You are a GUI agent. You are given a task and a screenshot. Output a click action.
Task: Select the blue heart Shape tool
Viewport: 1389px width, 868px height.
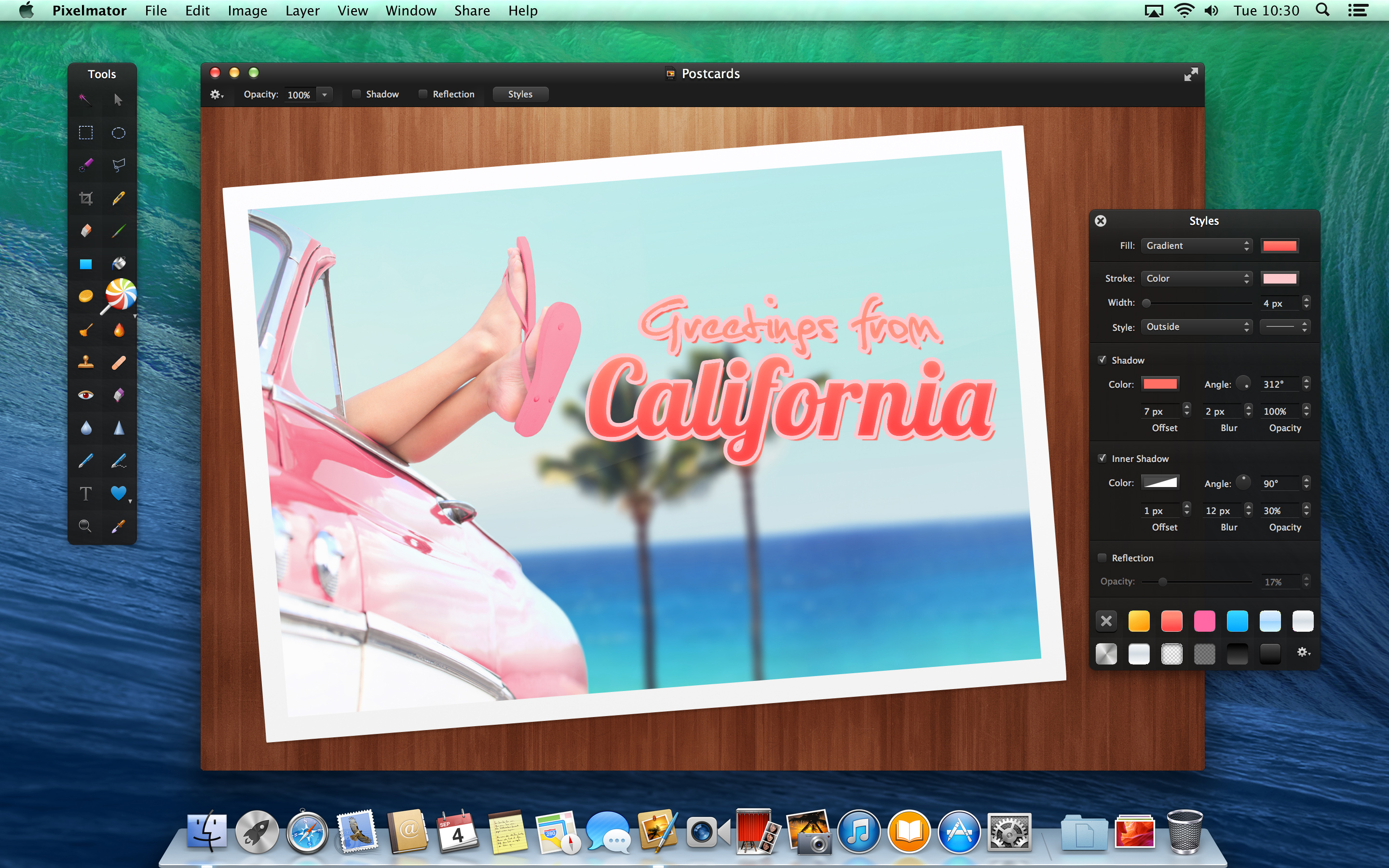(118, 493)
